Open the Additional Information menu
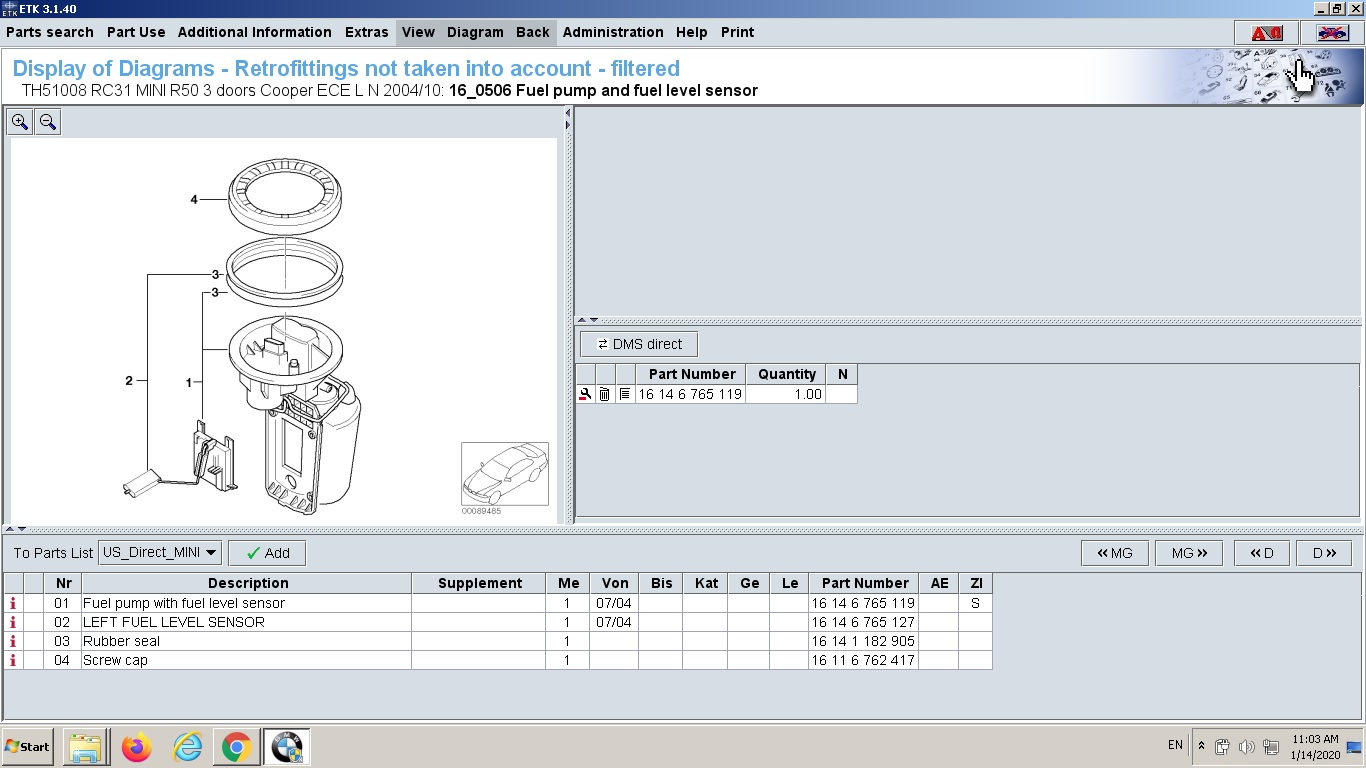Viewport: 1366px width, 768px height. click(254, 32)
